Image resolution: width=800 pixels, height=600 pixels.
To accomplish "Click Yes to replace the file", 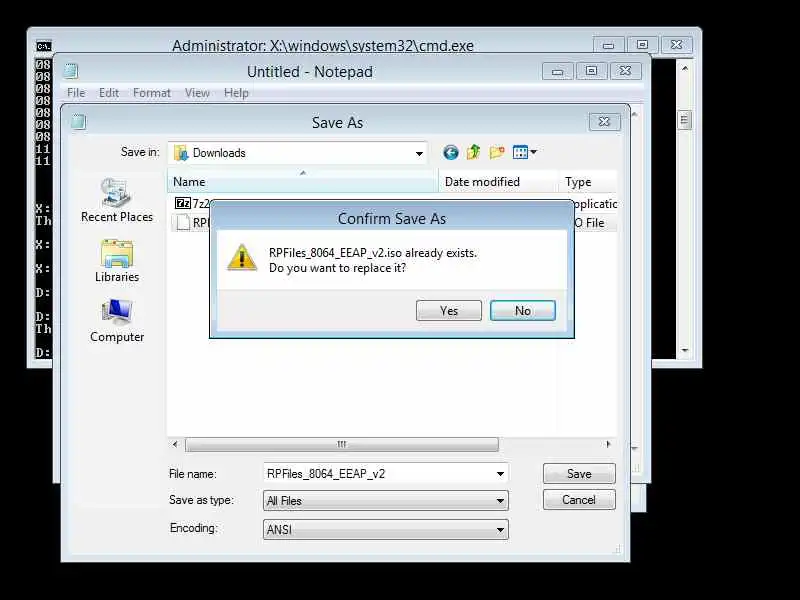I will (448, 311).
